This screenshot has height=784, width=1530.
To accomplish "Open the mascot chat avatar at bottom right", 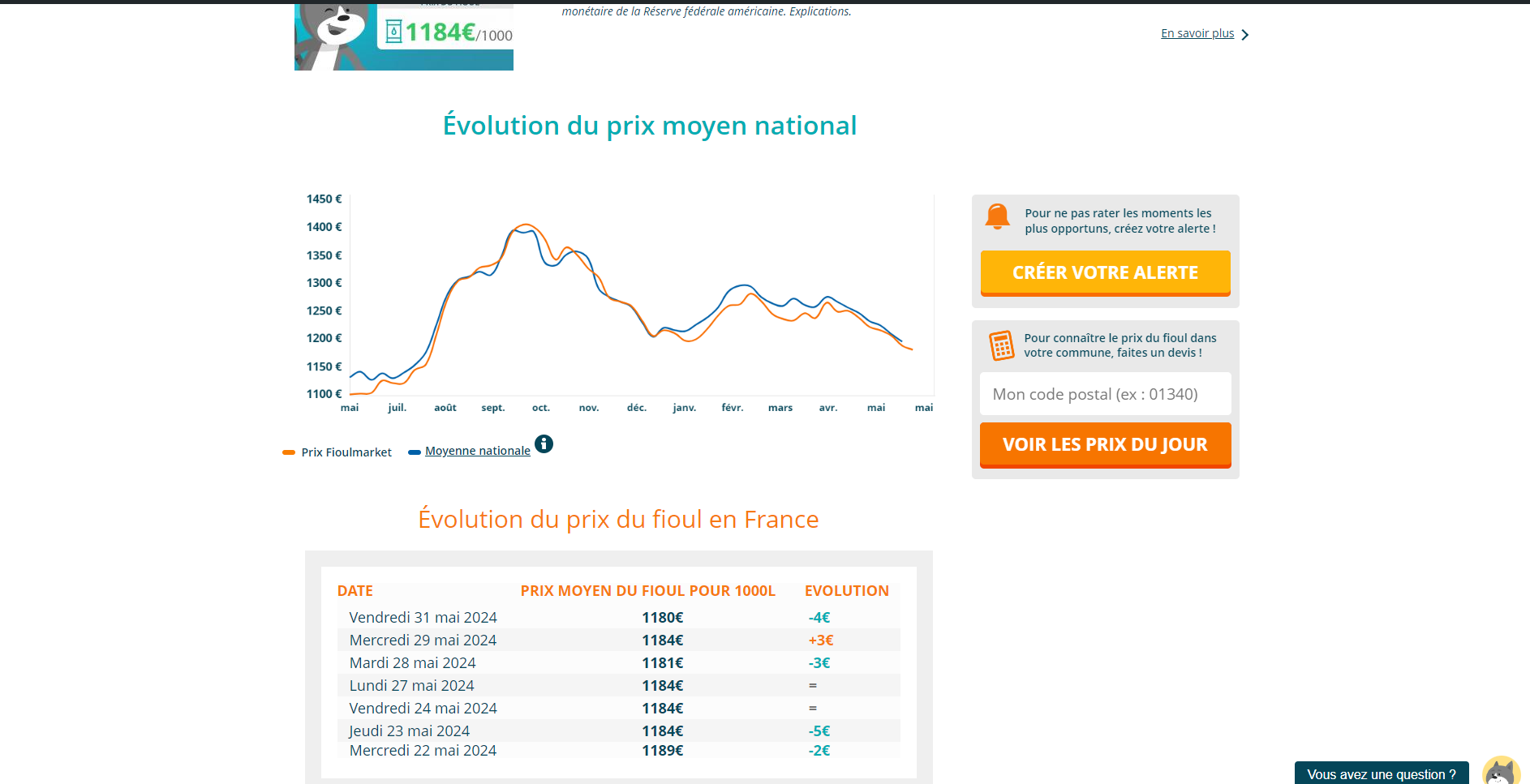I will coord(1501,770).
